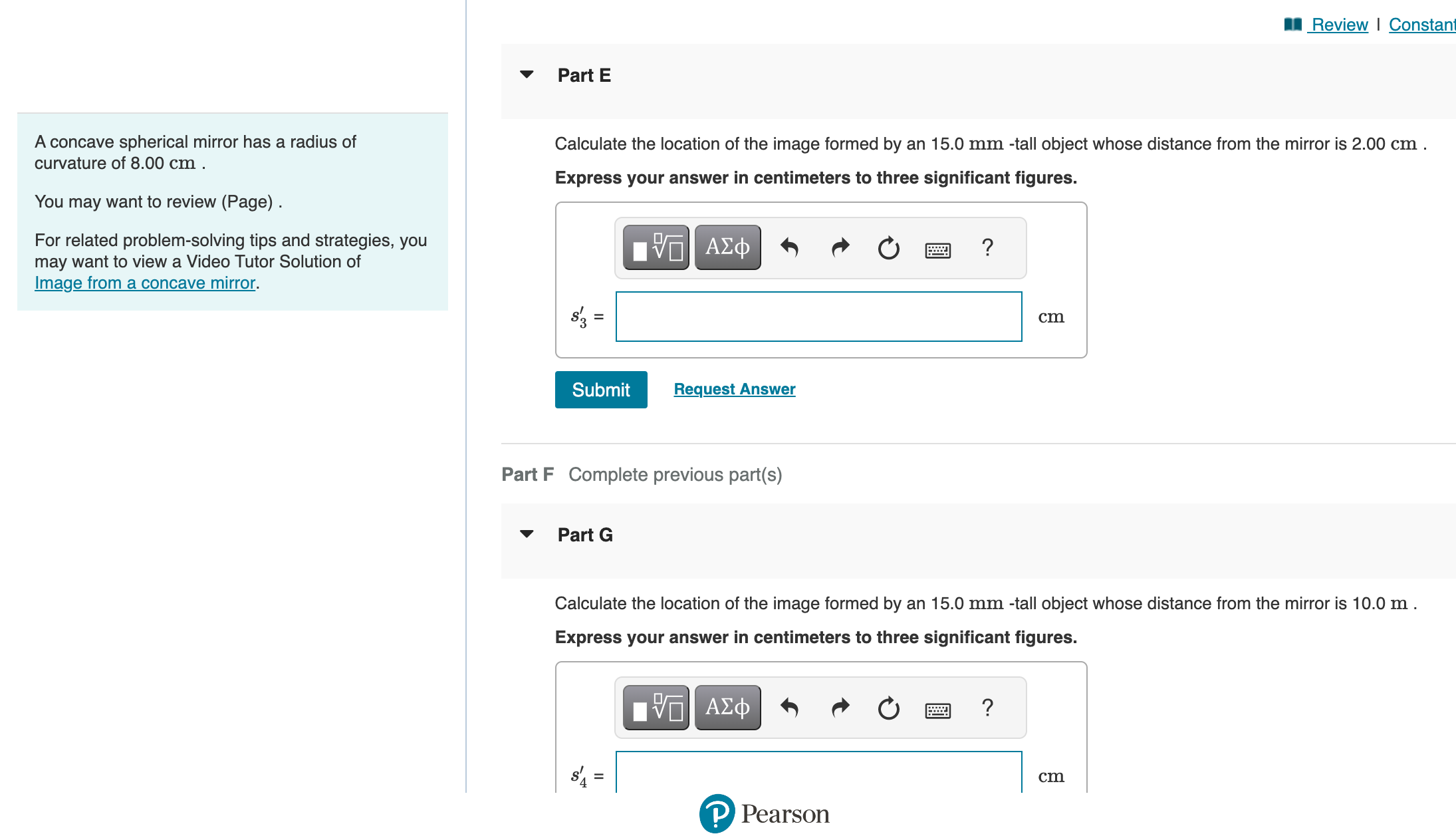Open keyboard shortcuts icon in Part E toolbar
The height and width of the screenshot is (838, 1456).
937,249
